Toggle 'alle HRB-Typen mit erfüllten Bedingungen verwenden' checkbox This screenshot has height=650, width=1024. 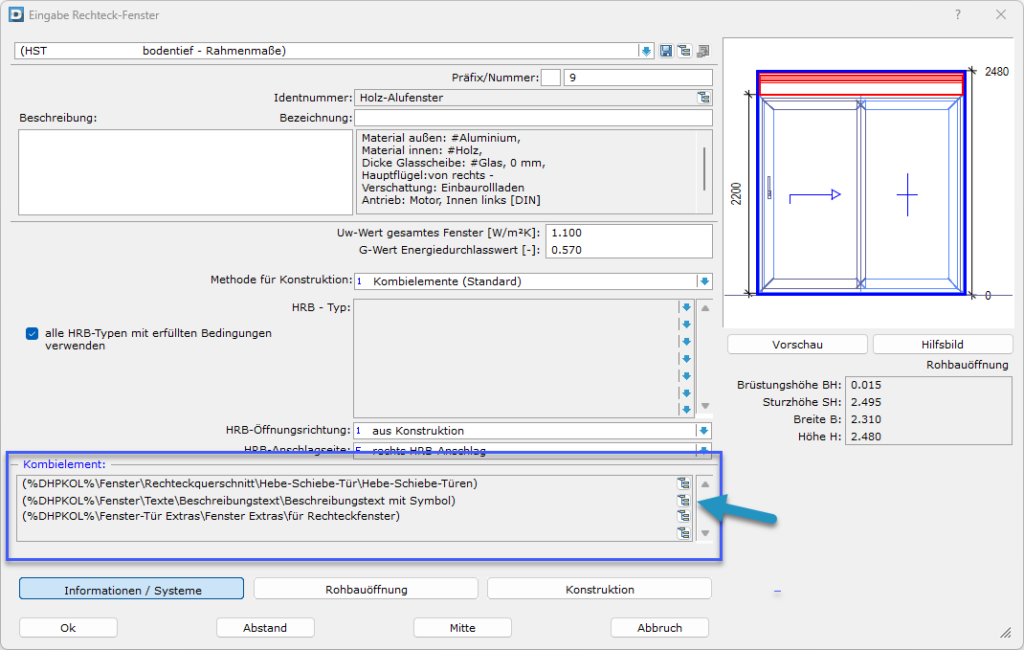click(32, 333)
